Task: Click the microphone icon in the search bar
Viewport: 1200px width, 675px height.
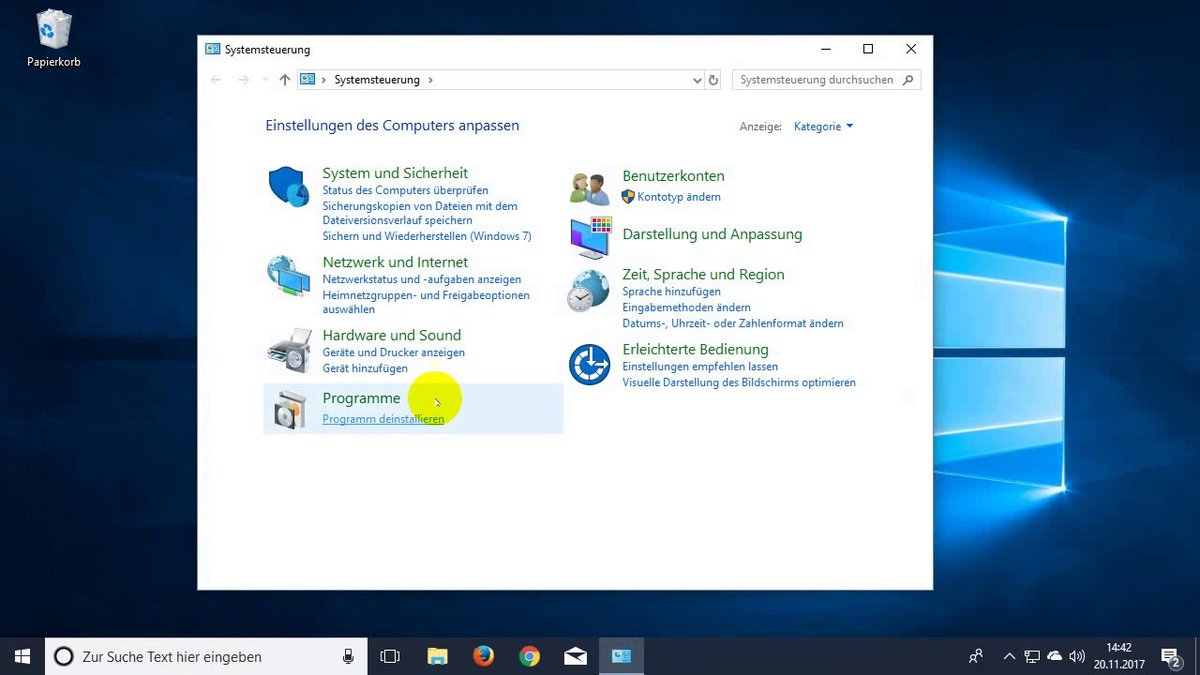Action: tap(348, 656)
